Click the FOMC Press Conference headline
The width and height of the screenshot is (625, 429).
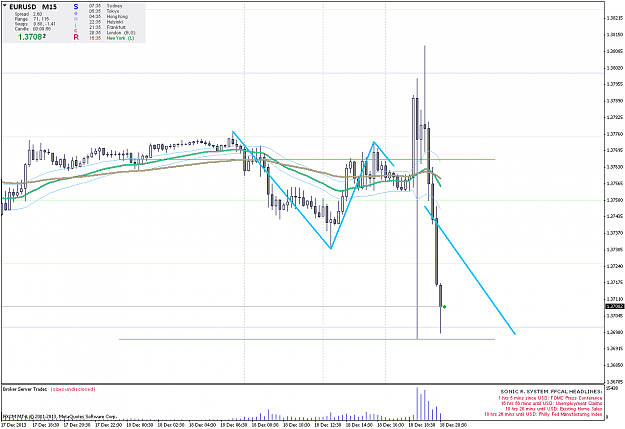point(550,398)
